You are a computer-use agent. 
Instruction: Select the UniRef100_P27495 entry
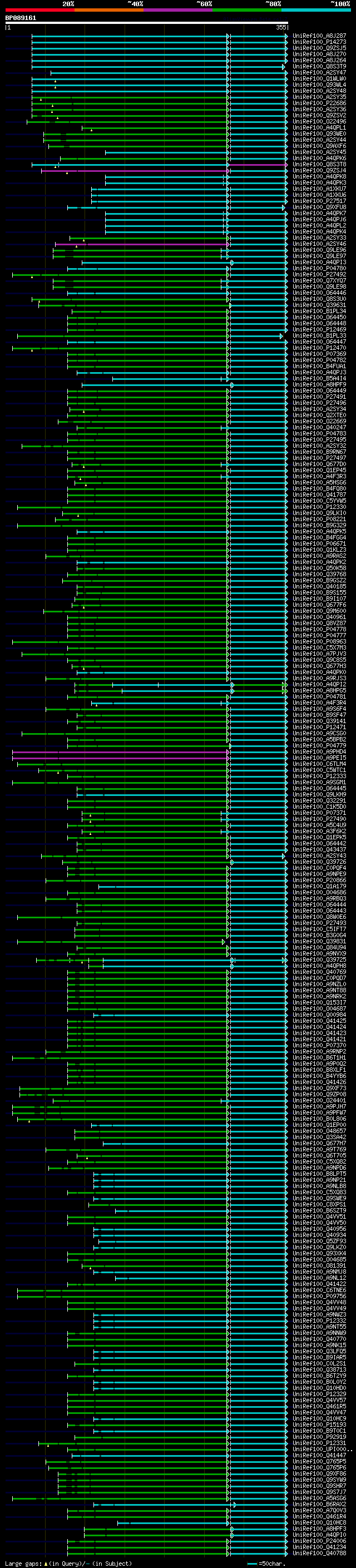[x=319, y=439]
